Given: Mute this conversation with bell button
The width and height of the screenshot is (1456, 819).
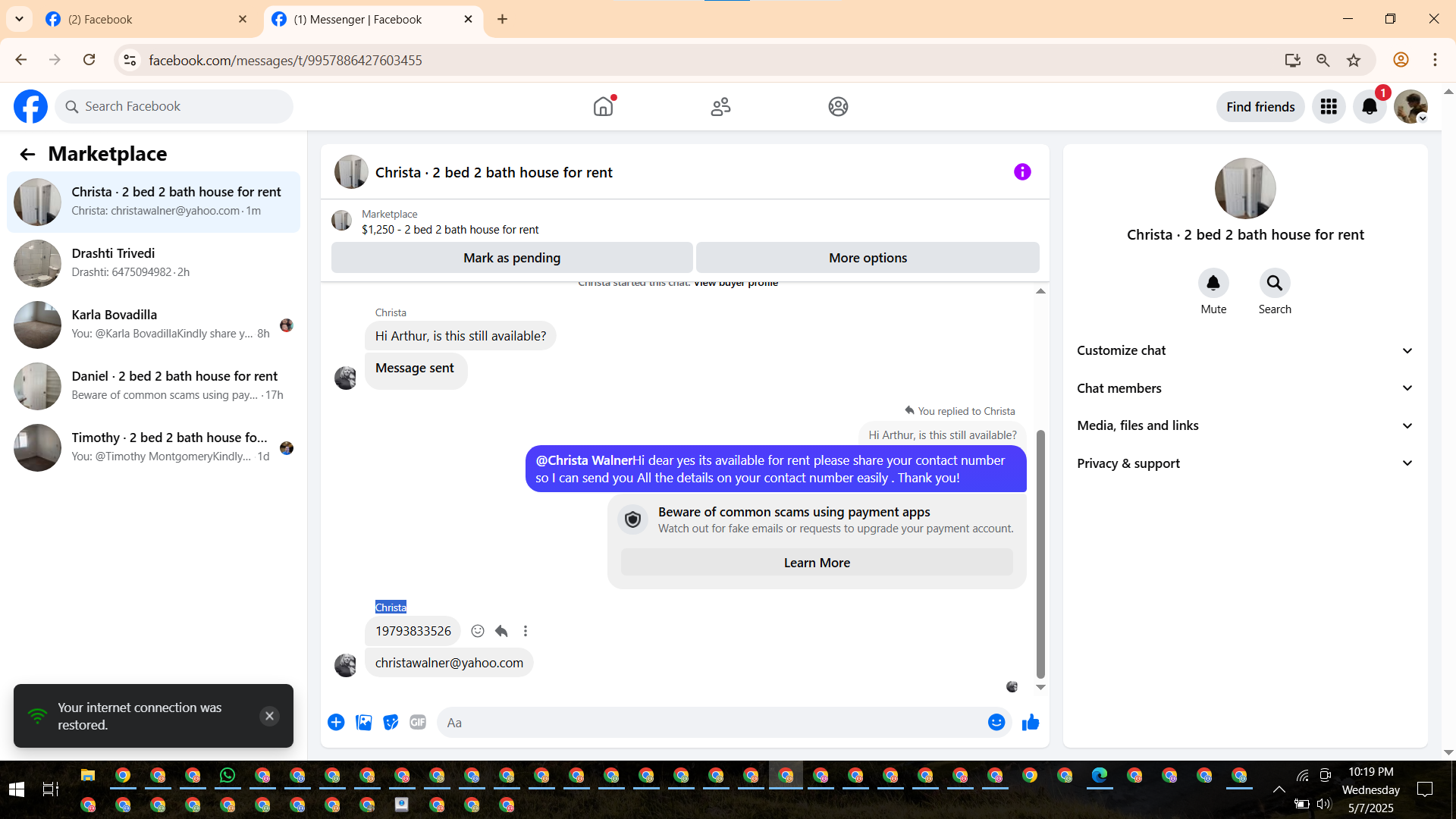Looking at the screenshot, I should [1213, 284].
